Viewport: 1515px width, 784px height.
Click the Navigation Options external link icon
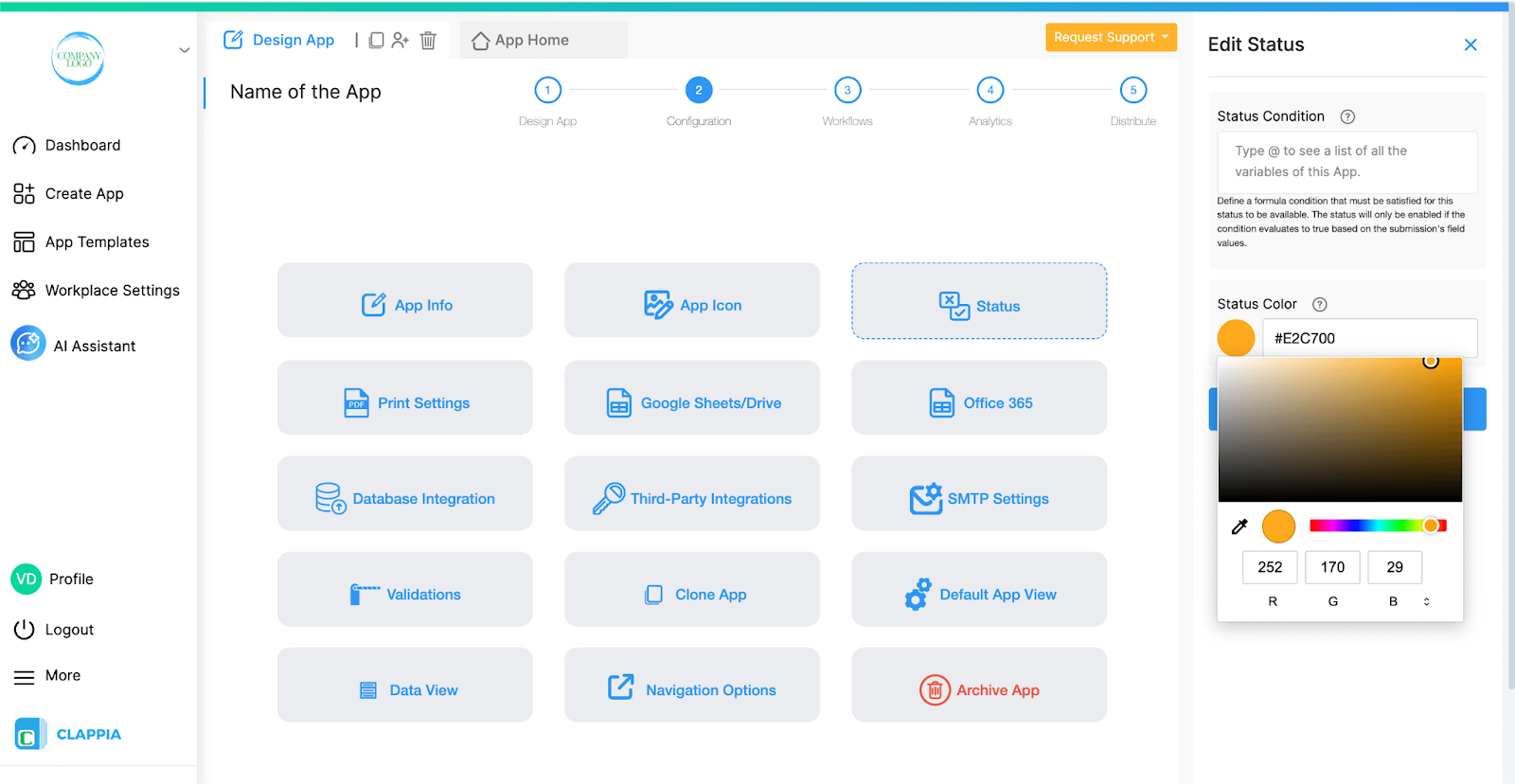(x=621, y=686)
